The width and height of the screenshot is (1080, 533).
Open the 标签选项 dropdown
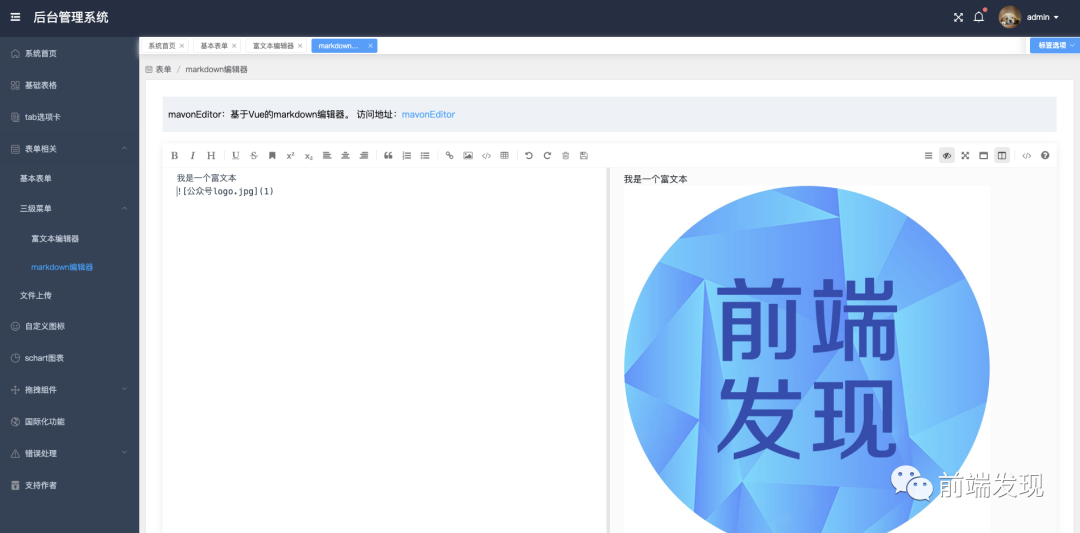point(1055,45)
